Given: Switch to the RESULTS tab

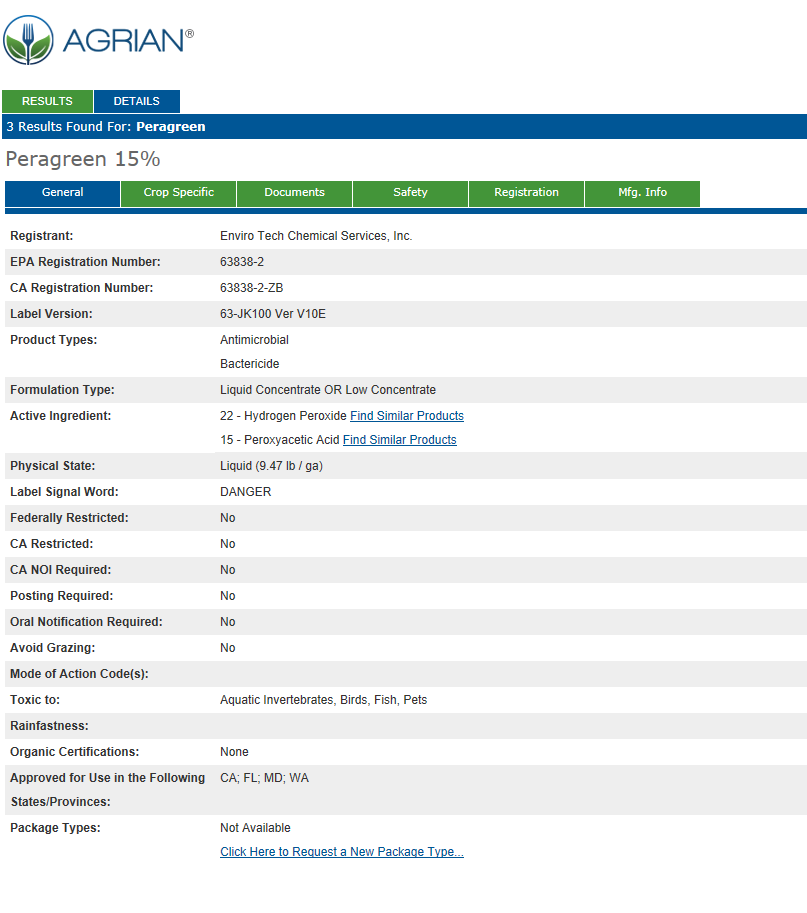Looking at the screenshot, I should pos(47,101).
